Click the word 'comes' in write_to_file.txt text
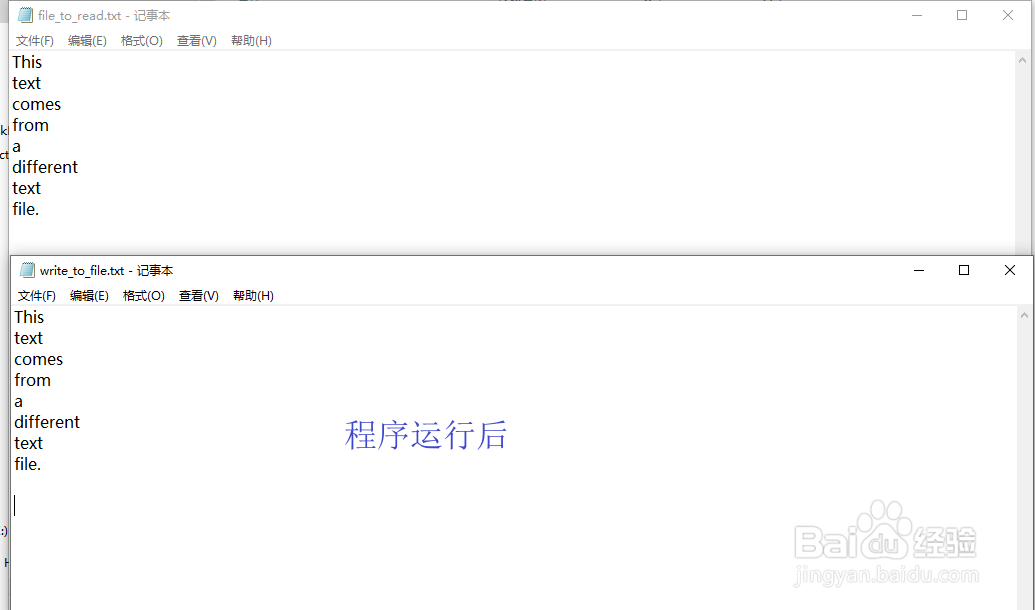 [x=38, y=358]
